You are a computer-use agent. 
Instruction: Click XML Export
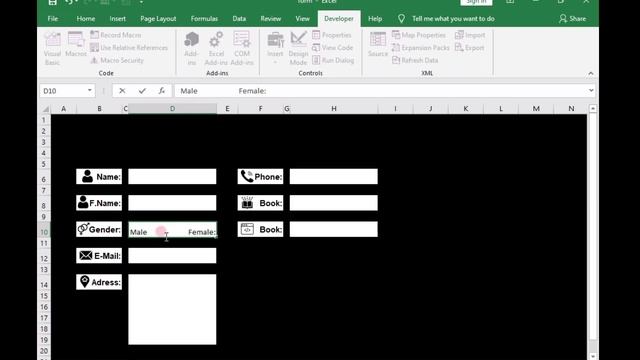coord(469,48)
